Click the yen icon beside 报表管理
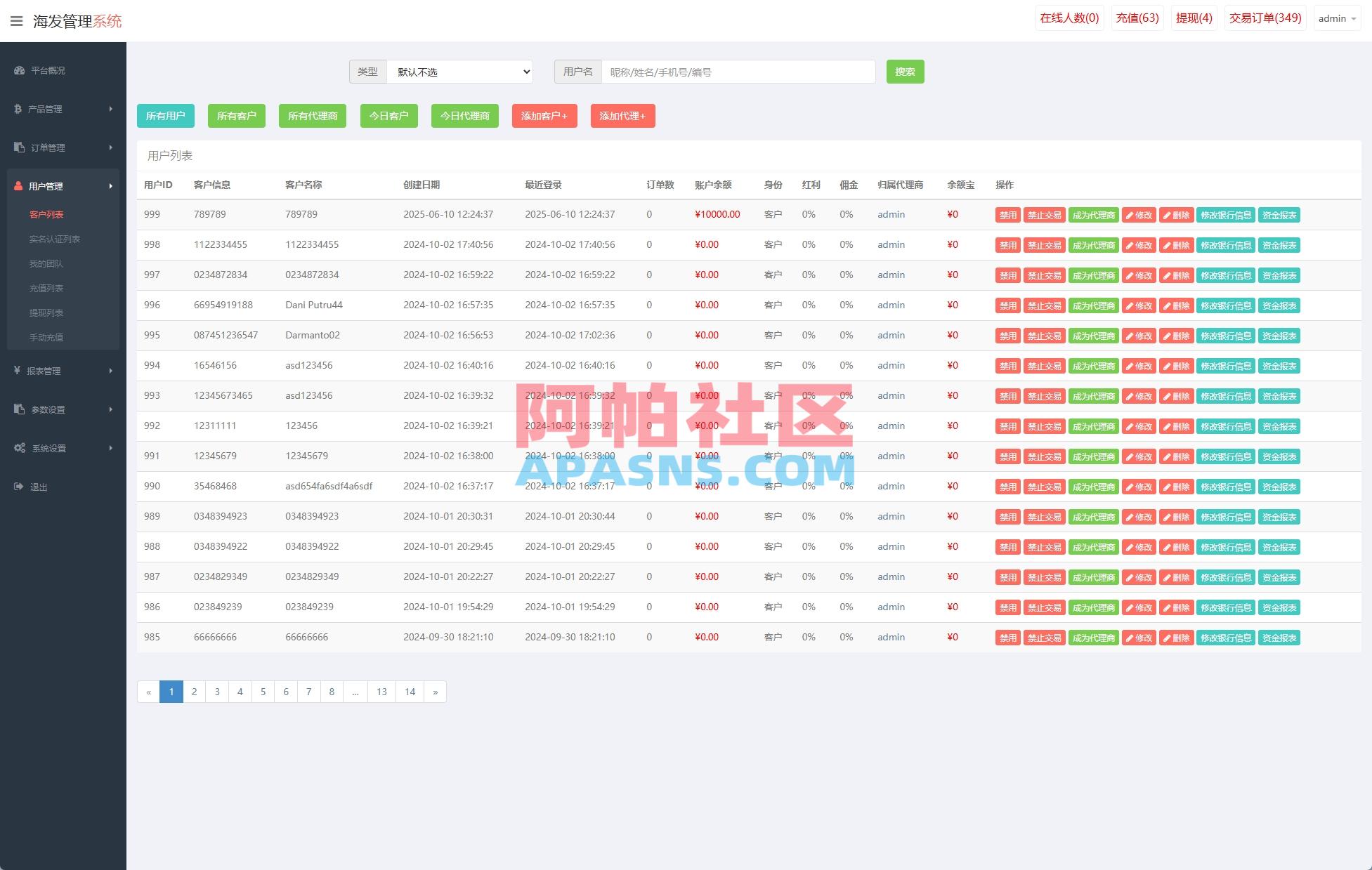Screen dimensions: 1372x870 (x=17, y=371)
